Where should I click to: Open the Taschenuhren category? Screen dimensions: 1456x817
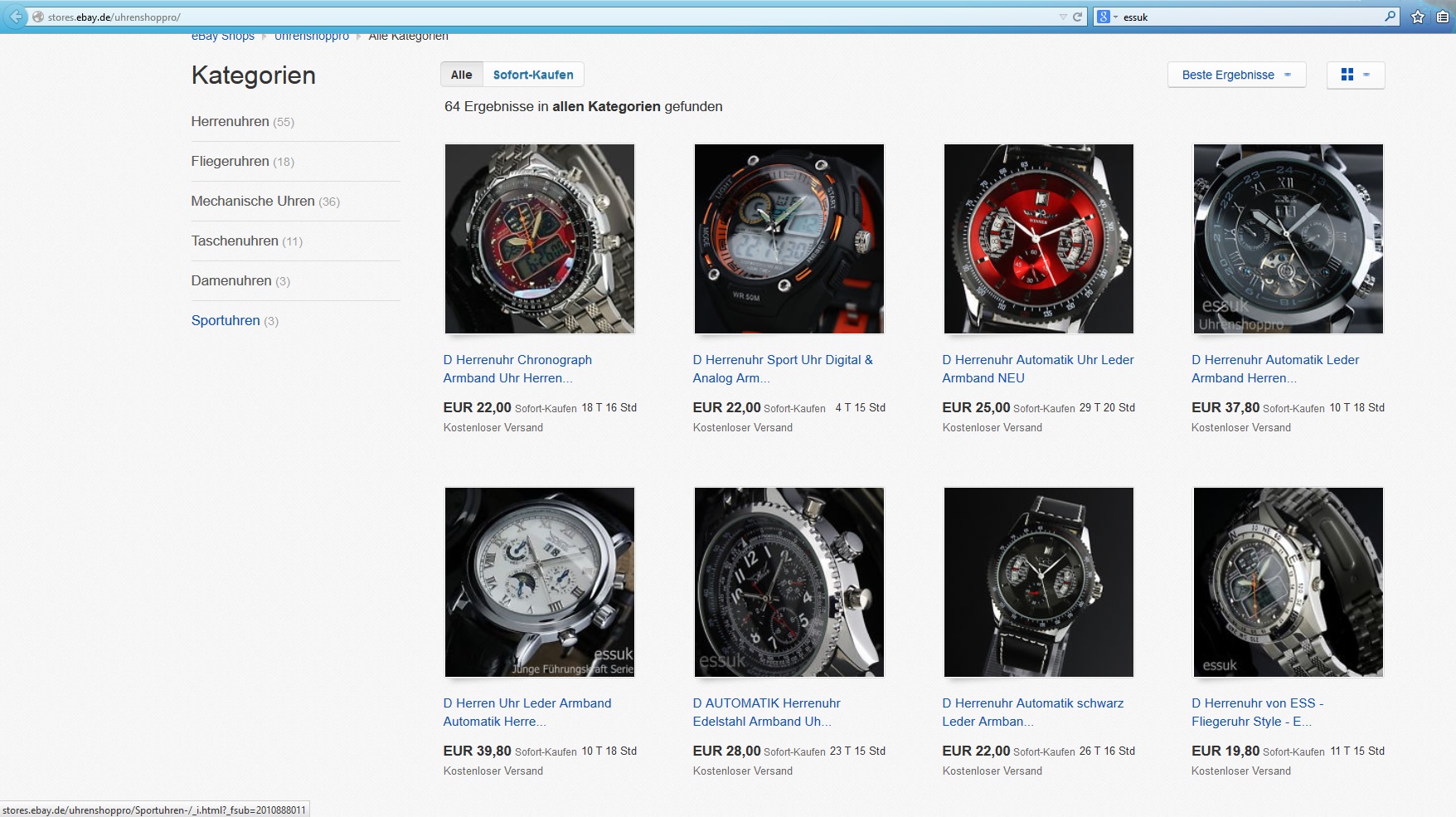click(x=235, y=241)
